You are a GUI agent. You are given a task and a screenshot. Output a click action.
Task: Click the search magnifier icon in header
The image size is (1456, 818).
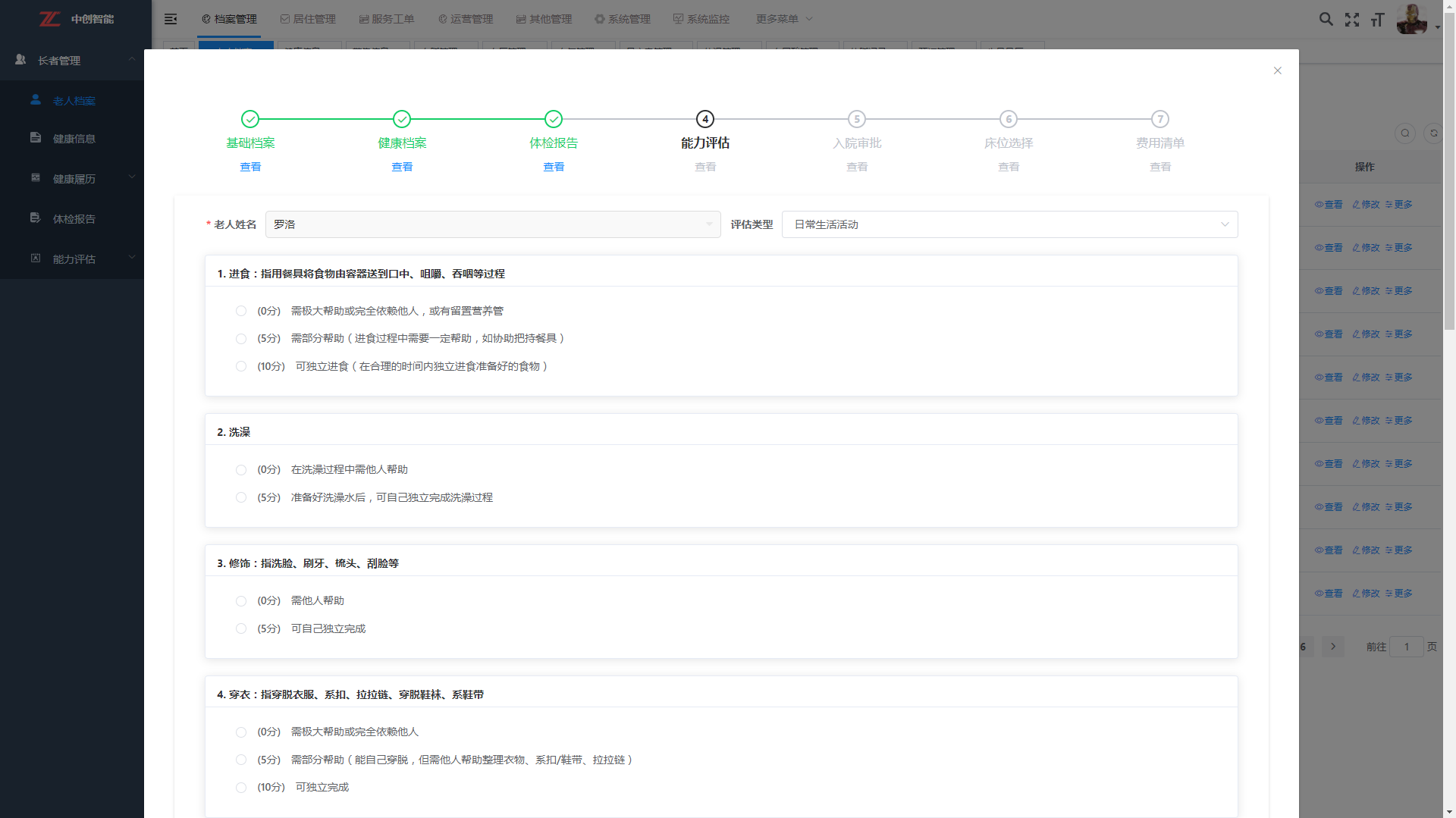pos(1326,19)
